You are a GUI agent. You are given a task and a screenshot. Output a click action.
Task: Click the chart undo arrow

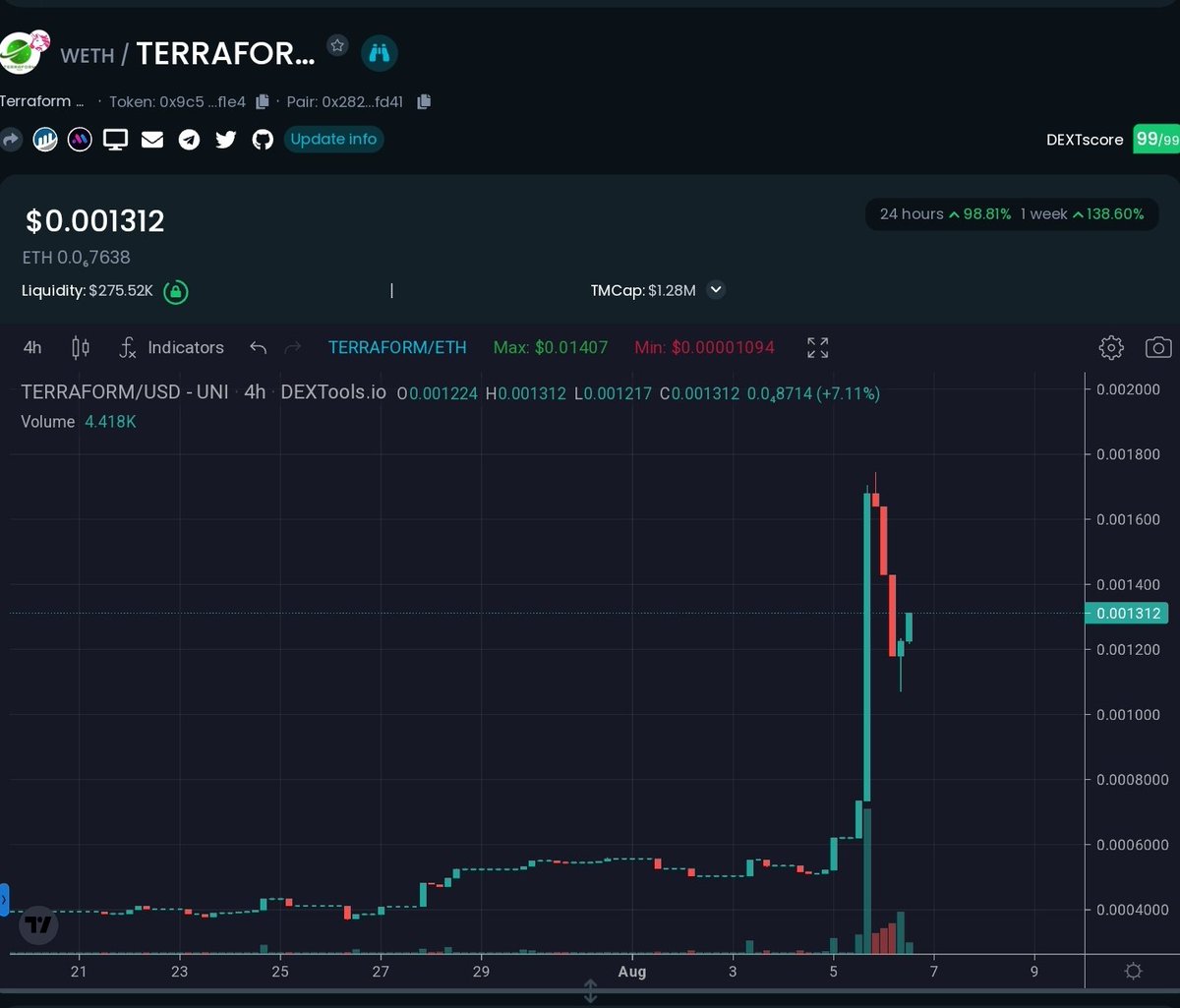(x=259, y=347)
